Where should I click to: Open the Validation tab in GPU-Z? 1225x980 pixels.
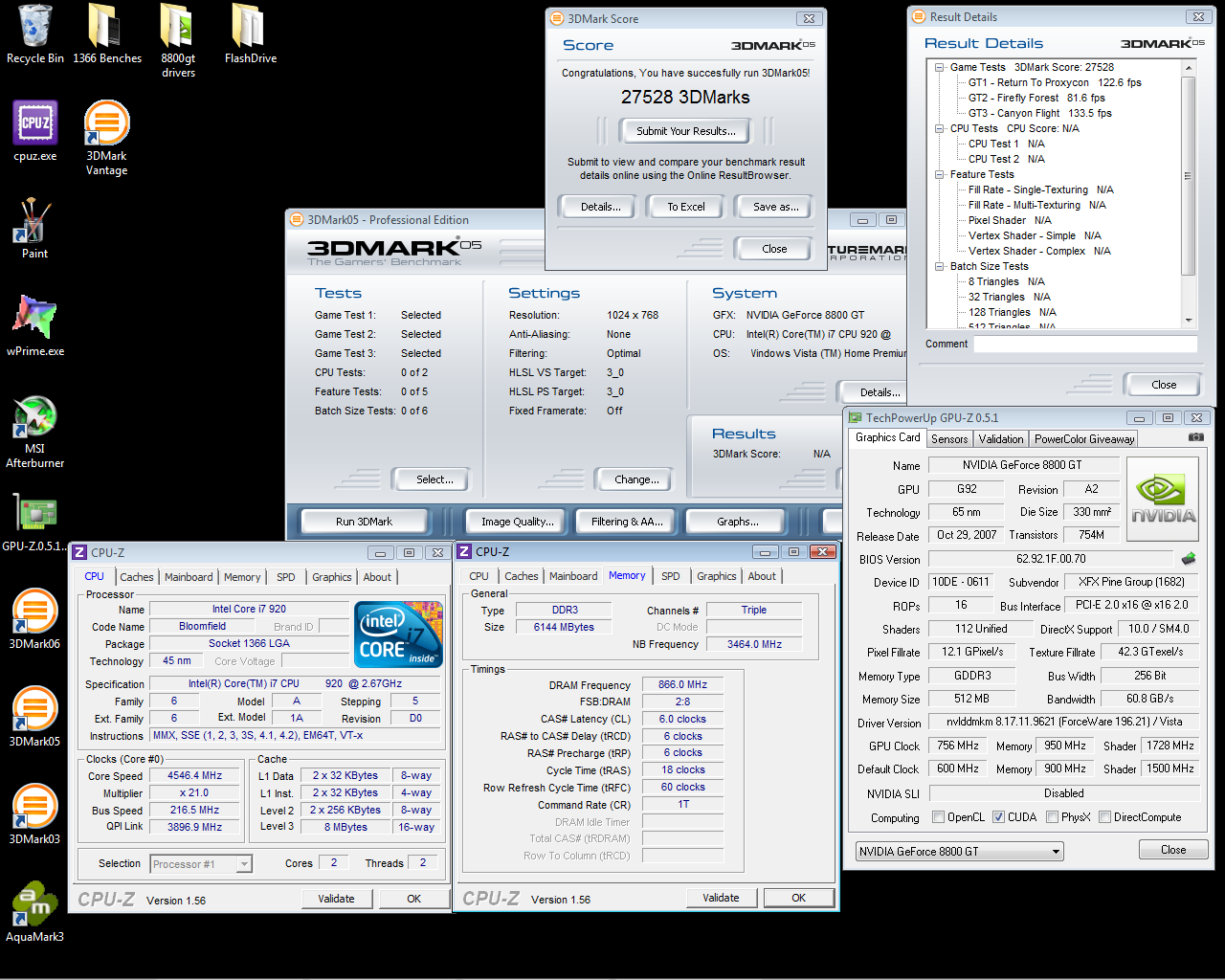pos(1001,439)
